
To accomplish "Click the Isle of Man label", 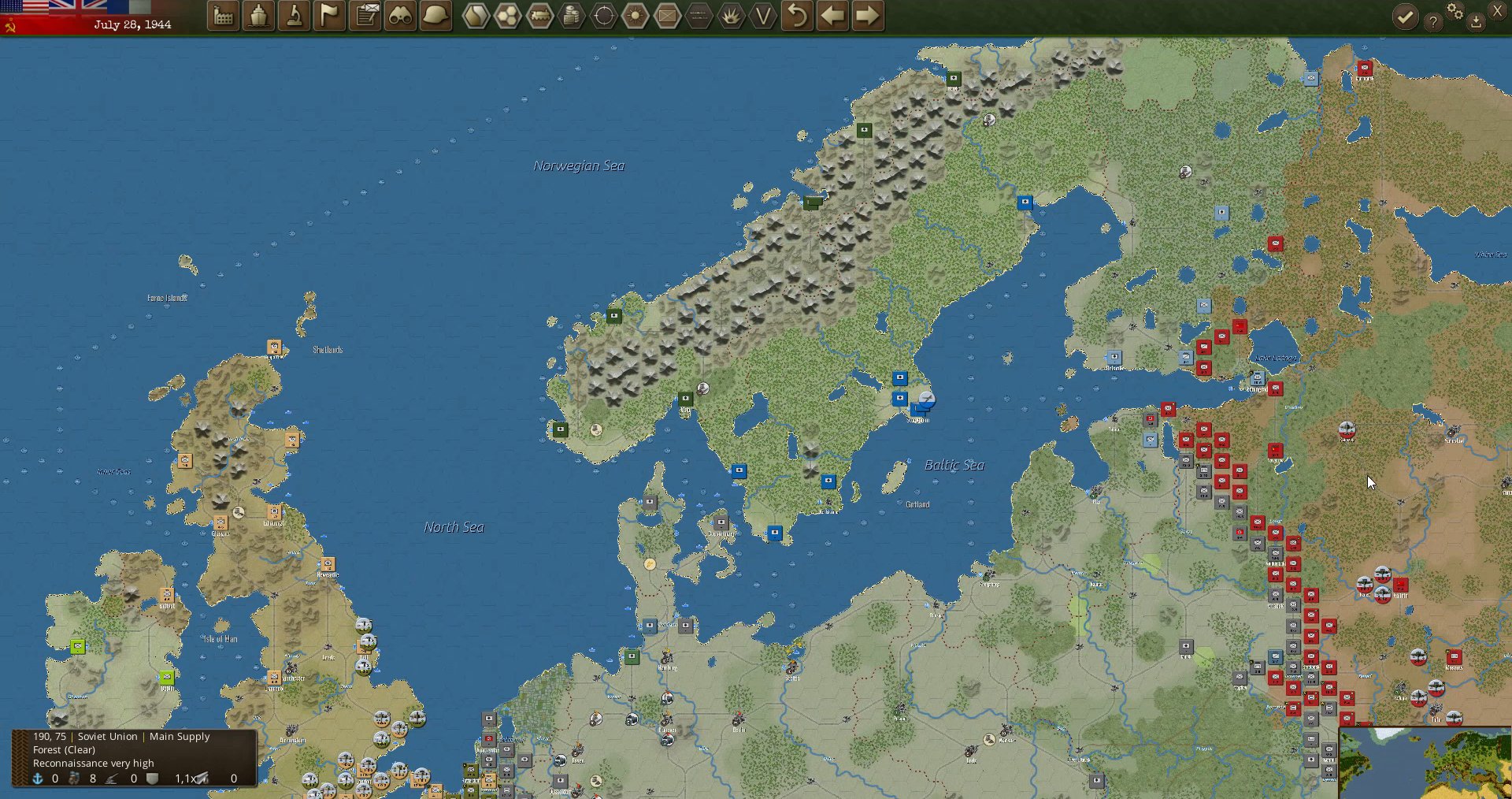I will (220, 639).
